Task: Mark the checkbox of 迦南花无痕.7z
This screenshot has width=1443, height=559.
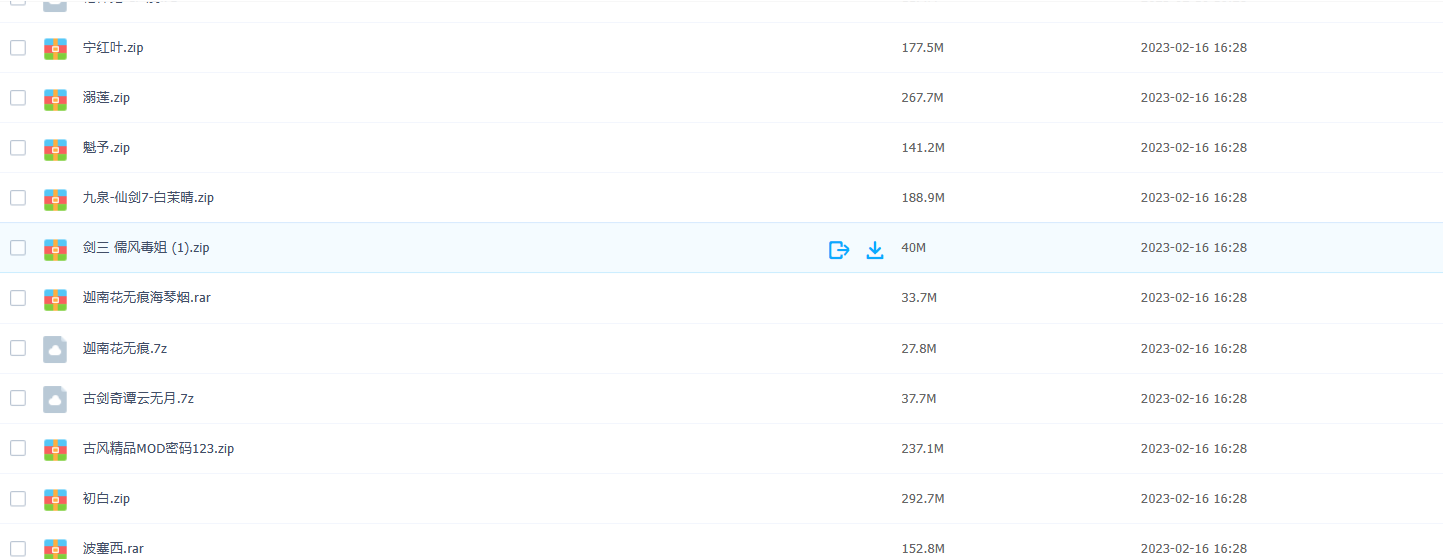Action: [18, 349]
